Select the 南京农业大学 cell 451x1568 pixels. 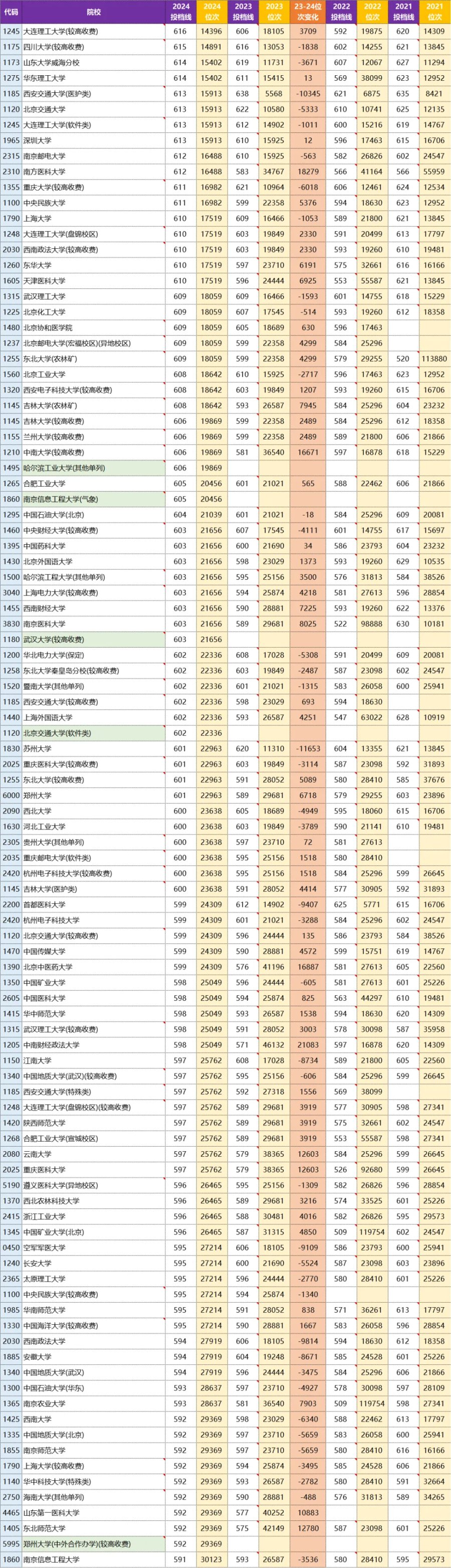coord(94,1403)
